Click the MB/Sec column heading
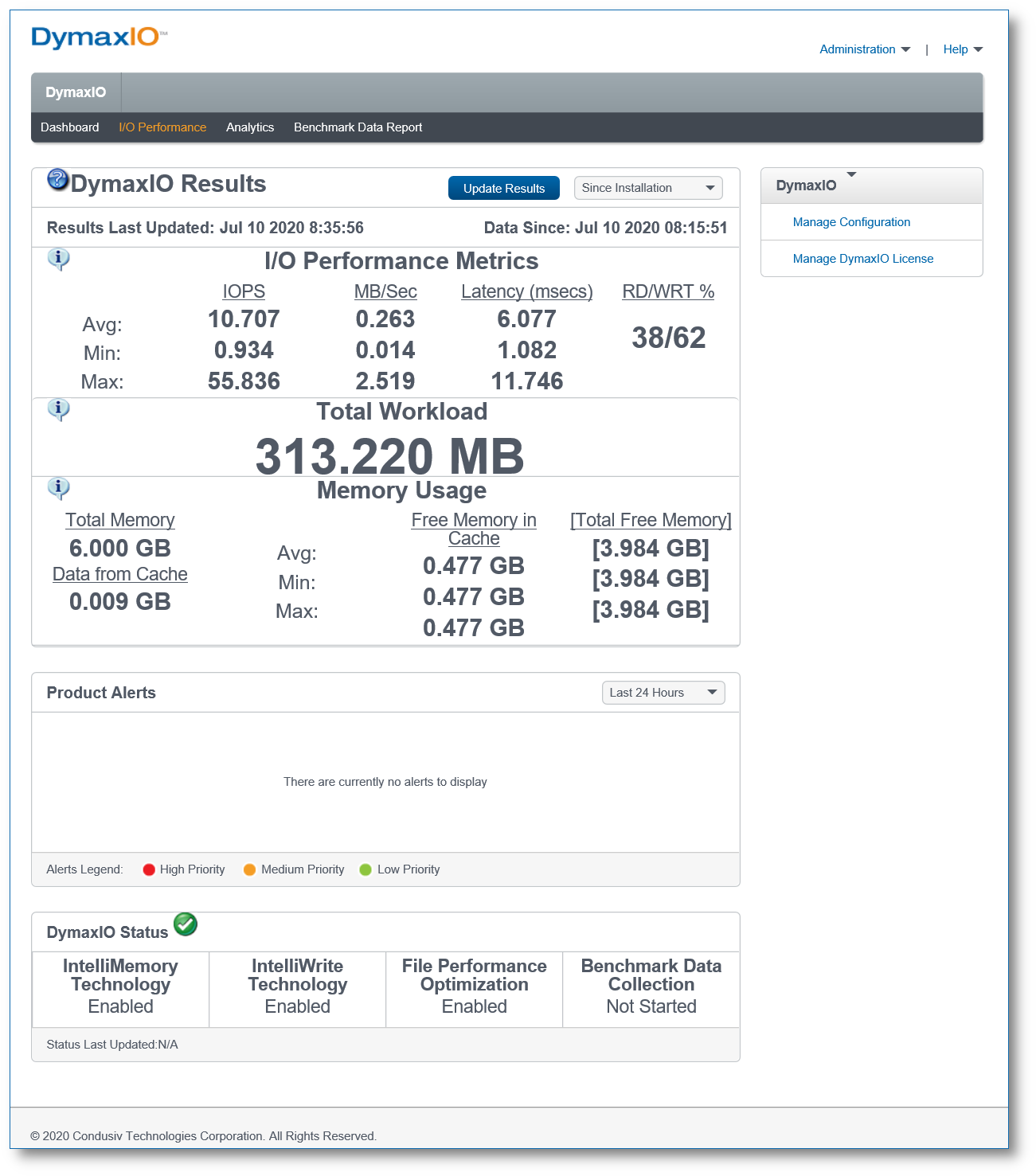Screen dimensions: 1036x1176 385,291
